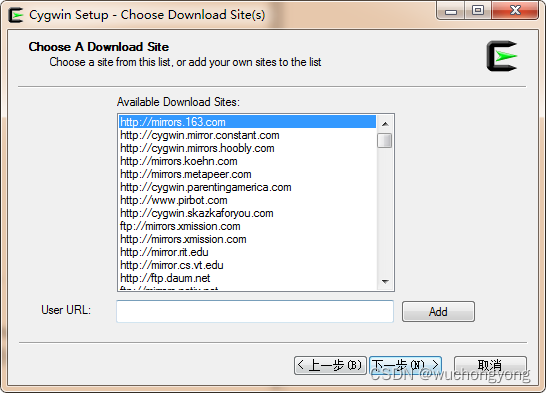This screenshot has width=546, height=393.
Task: Go back with the 上一步(B) button
Action: click(x=330, y=365)
